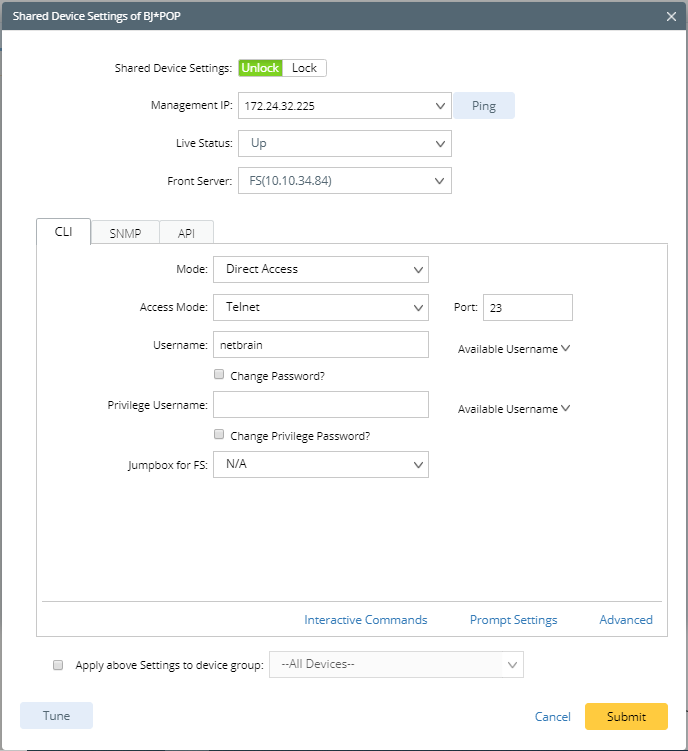Check the Change Privilege Password option
The width and height of the screenshot is (688, 751).
click(219, 435)
